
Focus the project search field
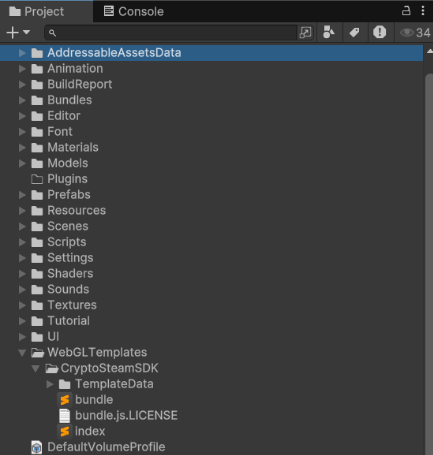pos(170,32)
